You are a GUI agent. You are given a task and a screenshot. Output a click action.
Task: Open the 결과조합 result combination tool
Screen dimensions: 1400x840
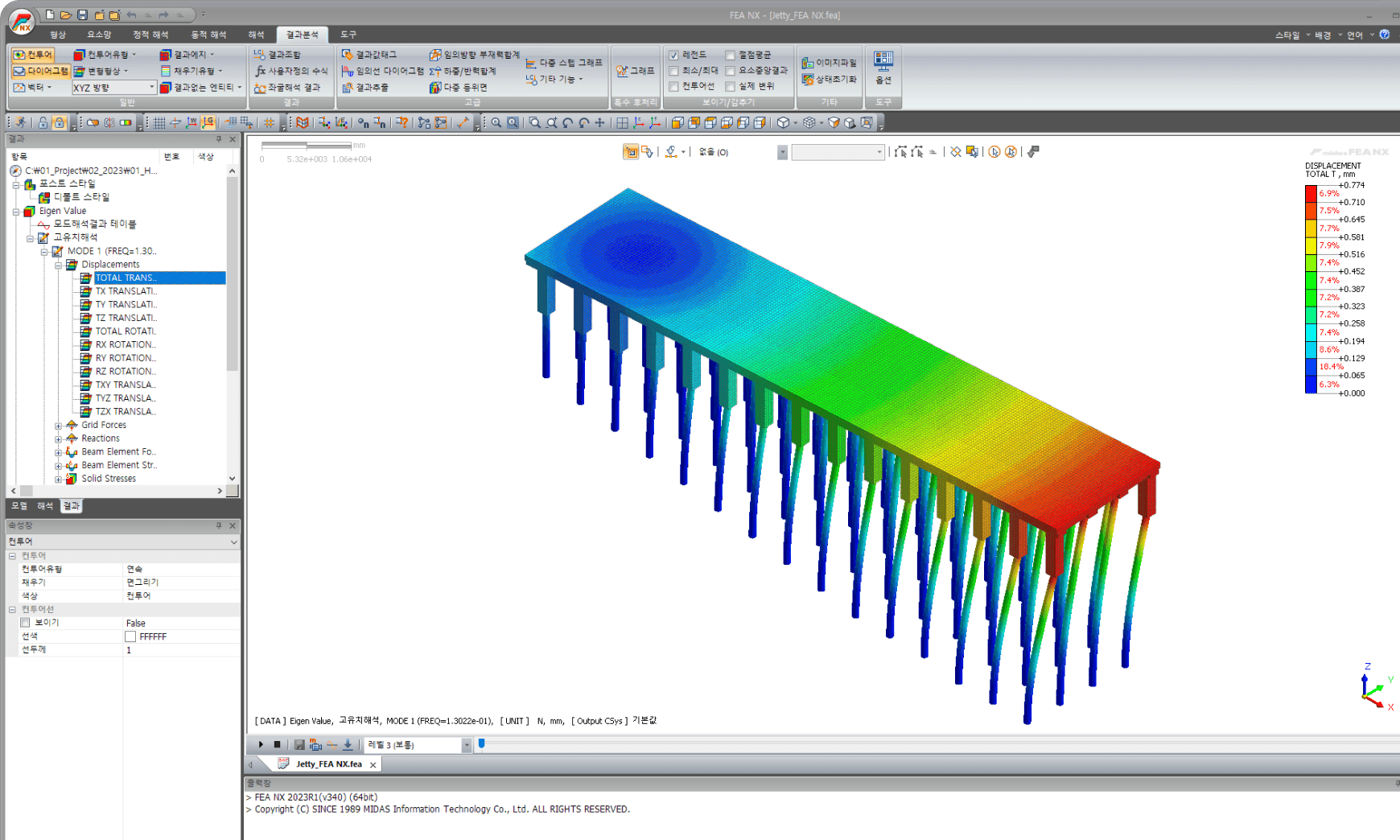coord(278,55)
